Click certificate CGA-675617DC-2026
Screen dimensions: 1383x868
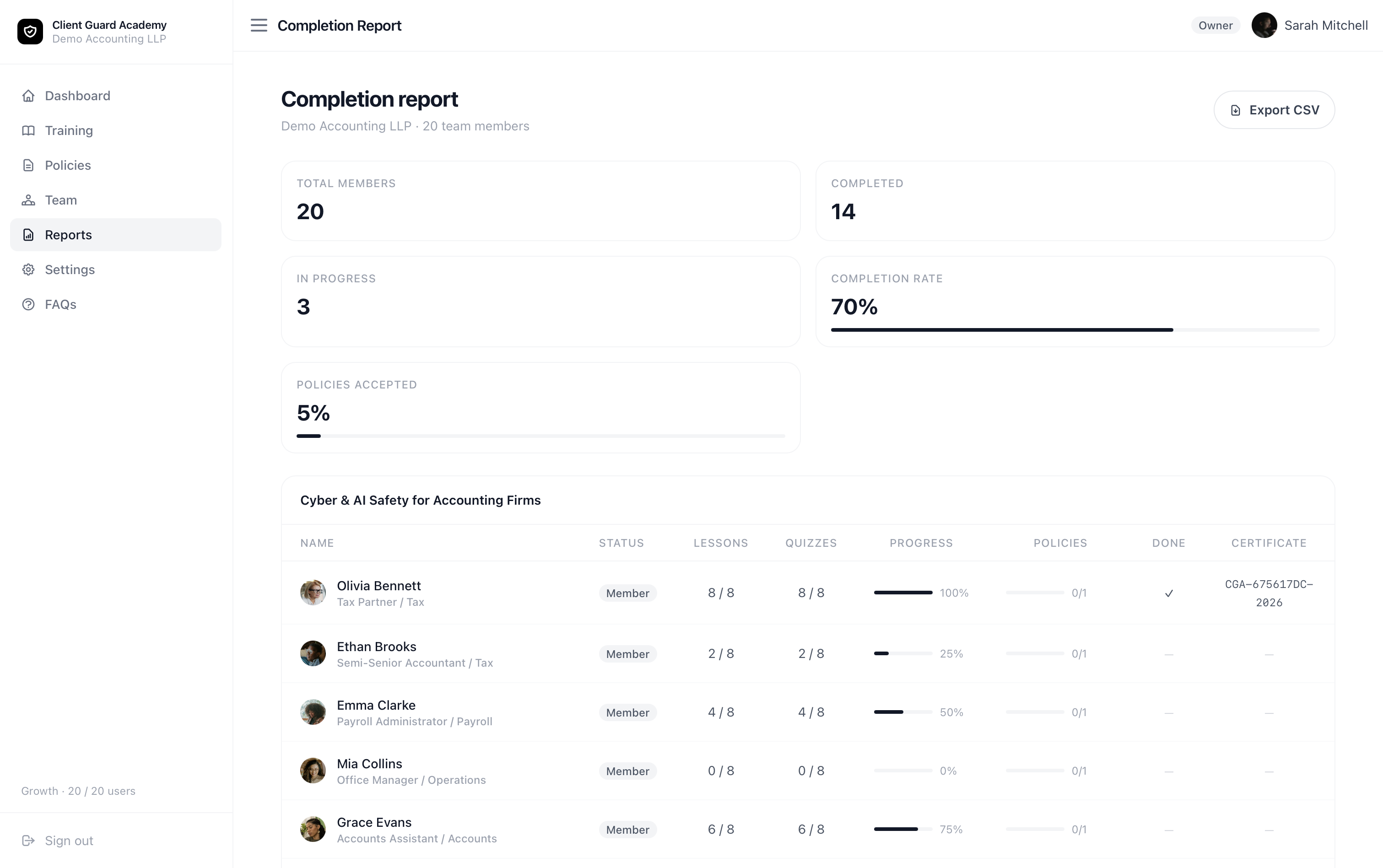(x=1269, y=593)
